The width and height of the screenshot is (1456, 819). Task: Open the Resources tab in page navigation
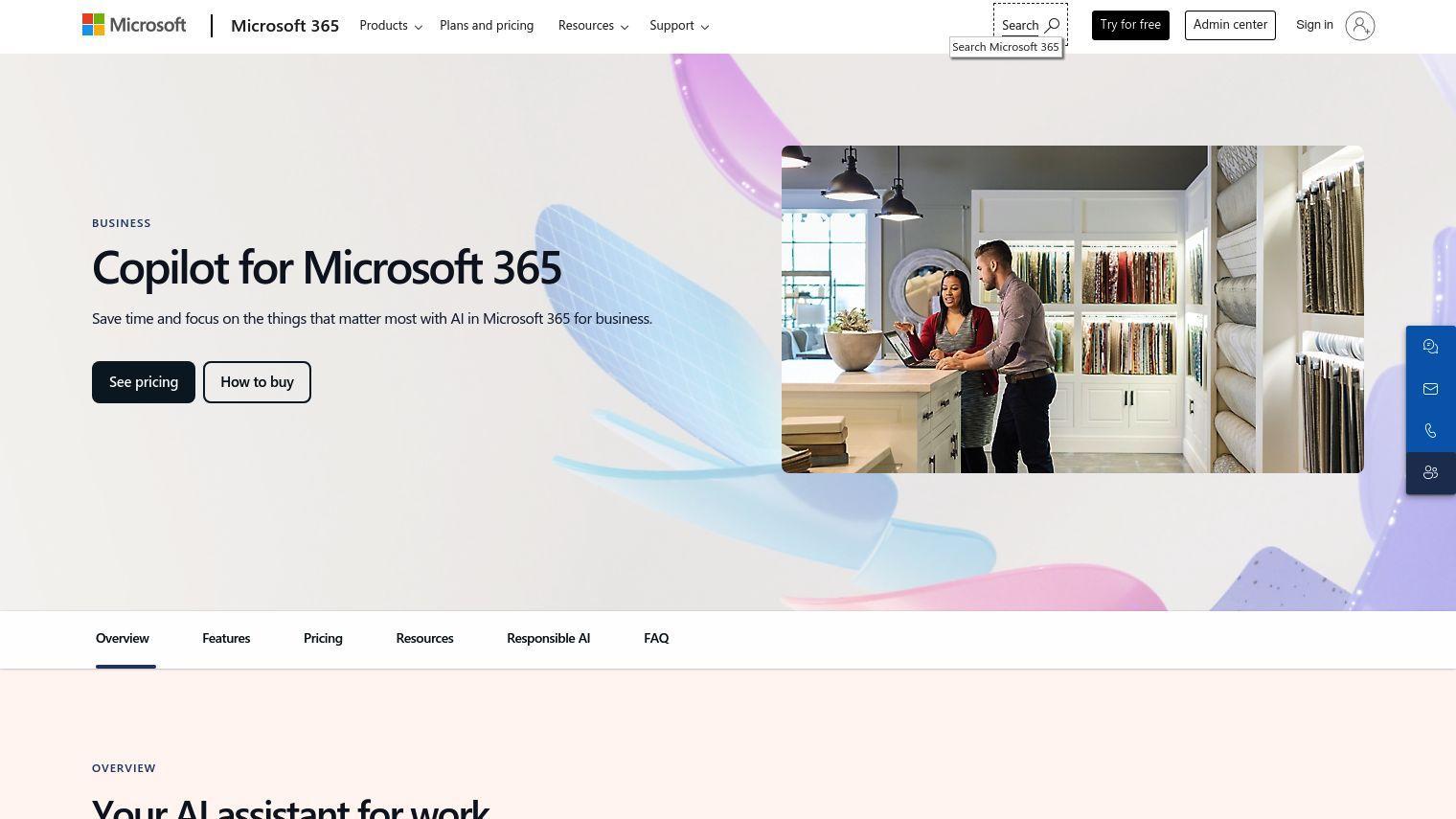point(424,639)
